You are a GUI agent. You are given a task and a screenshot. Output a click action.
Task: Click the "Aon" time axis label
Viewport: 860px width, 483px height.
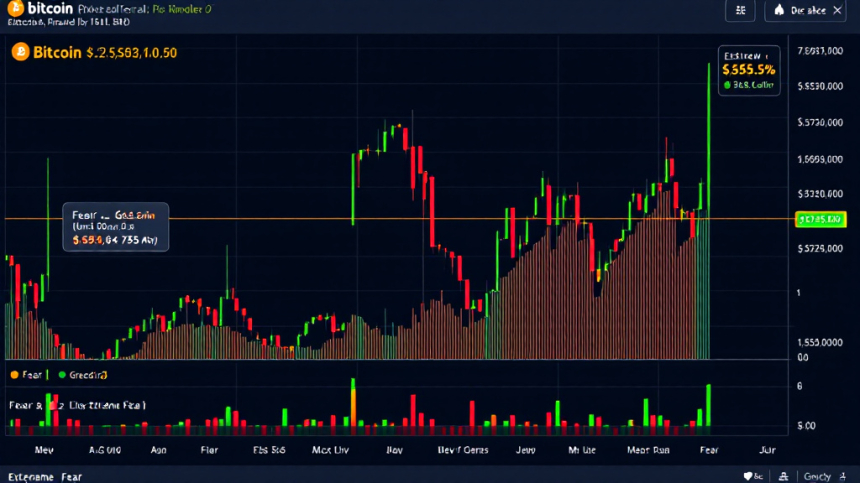[159, 450]
